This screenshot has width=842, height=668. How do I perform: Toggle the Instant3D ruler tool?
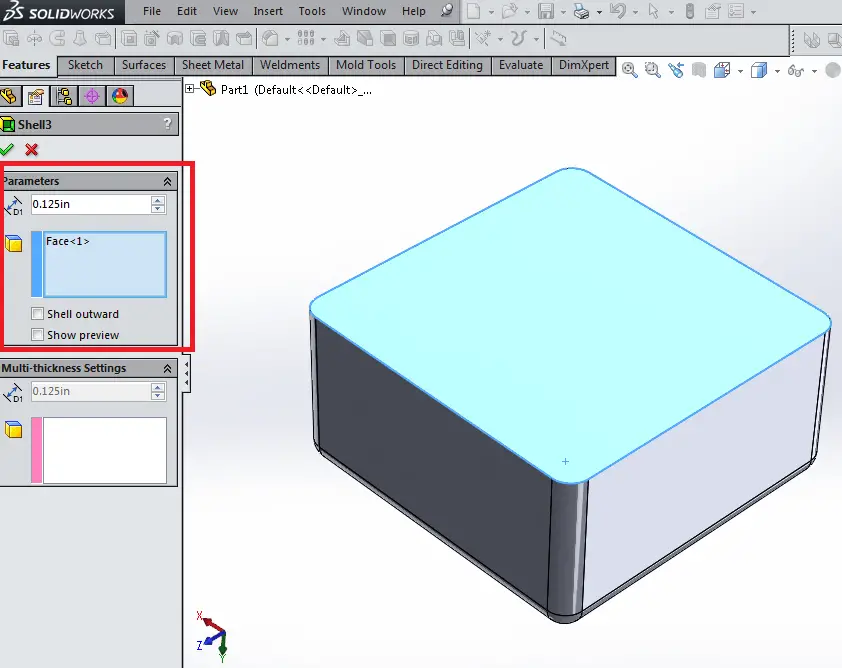(x=558, y=39)
